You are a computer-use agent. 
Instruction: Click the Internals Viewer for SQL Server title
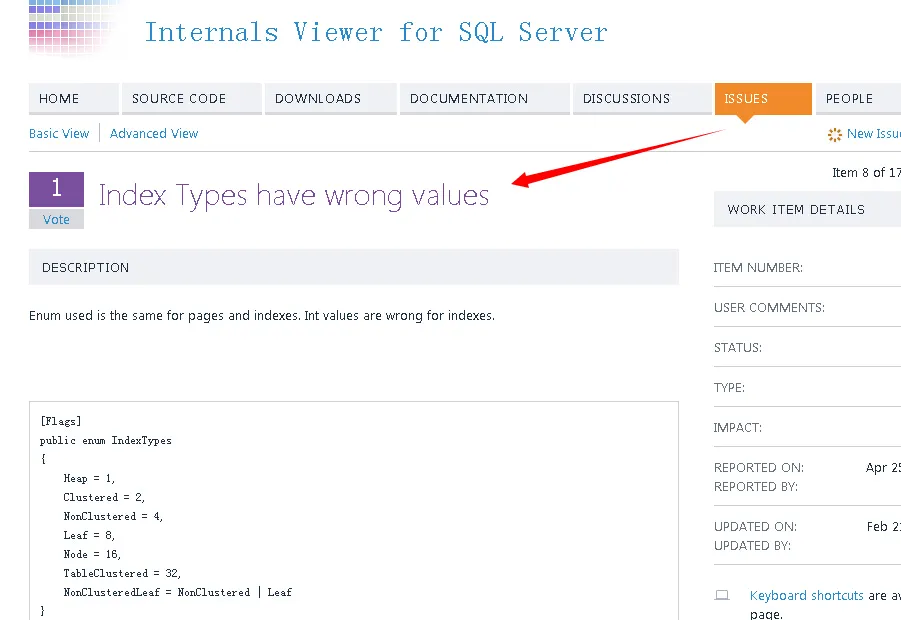tap(376, 32)
